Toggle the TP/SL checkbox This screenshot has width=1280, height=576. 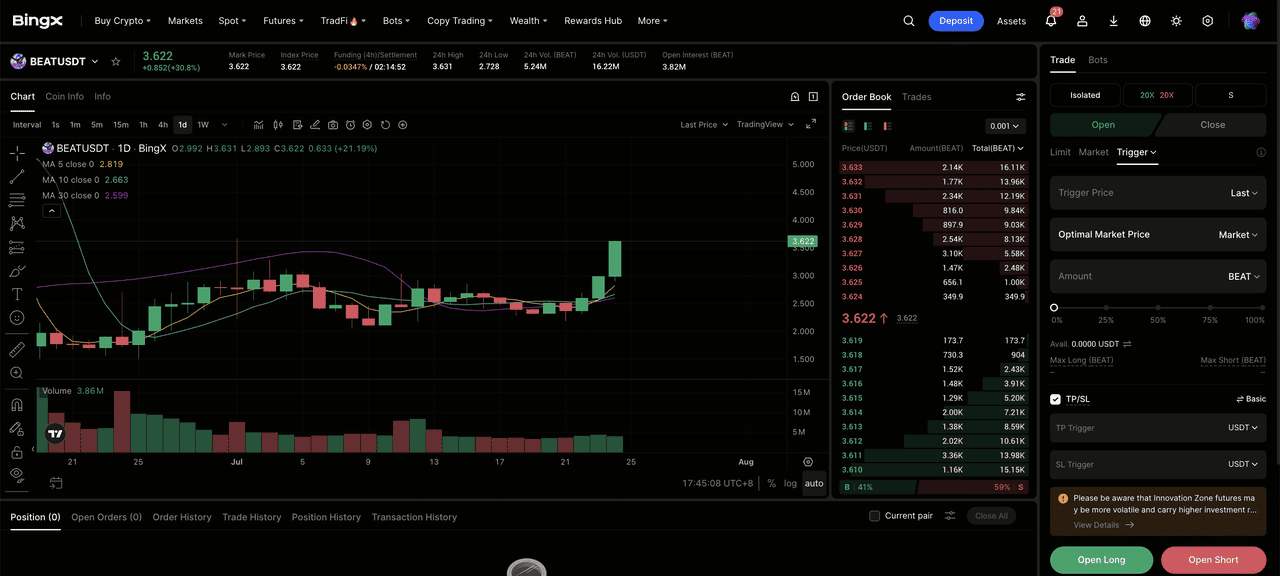tap(1055, 399)
